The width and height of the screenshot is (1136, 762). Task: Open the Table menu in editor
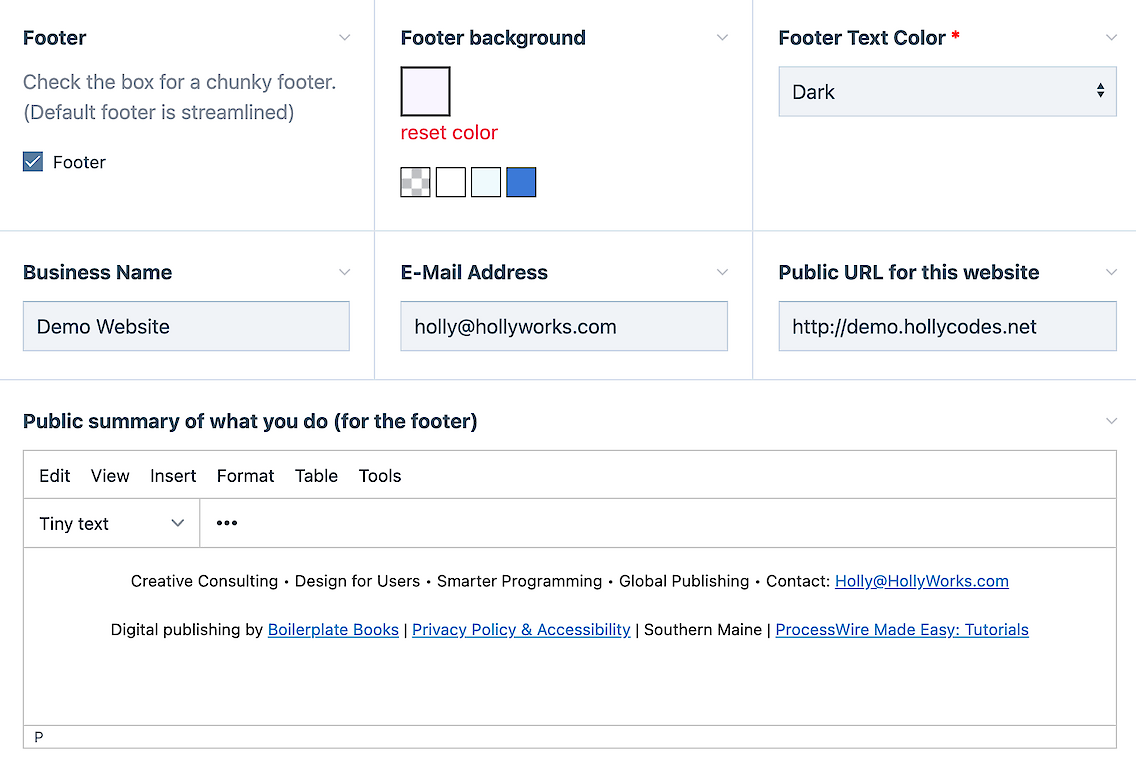click(x=316, y=476)
